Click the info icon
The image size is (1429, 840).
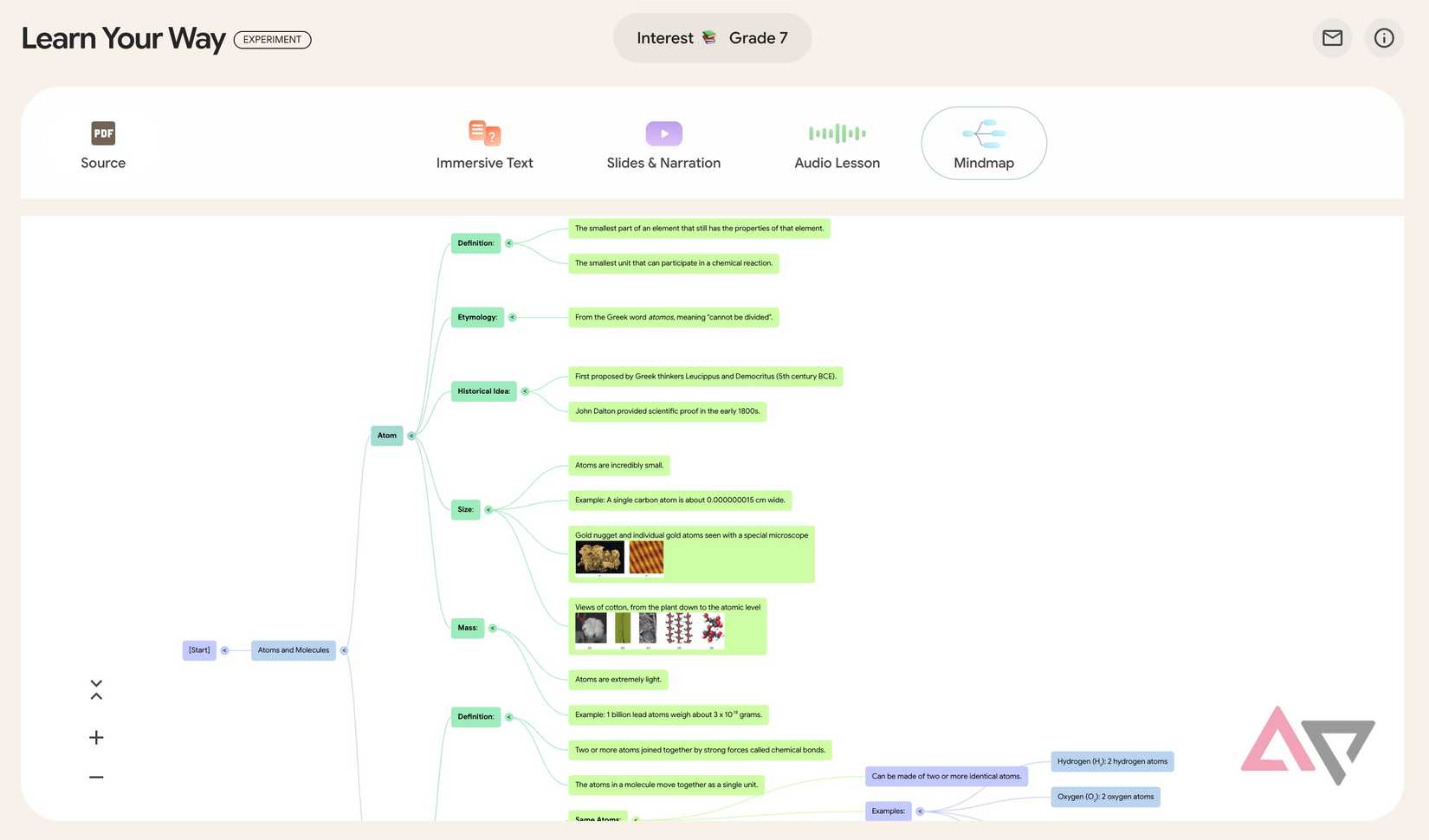(x=1383, y=38)
